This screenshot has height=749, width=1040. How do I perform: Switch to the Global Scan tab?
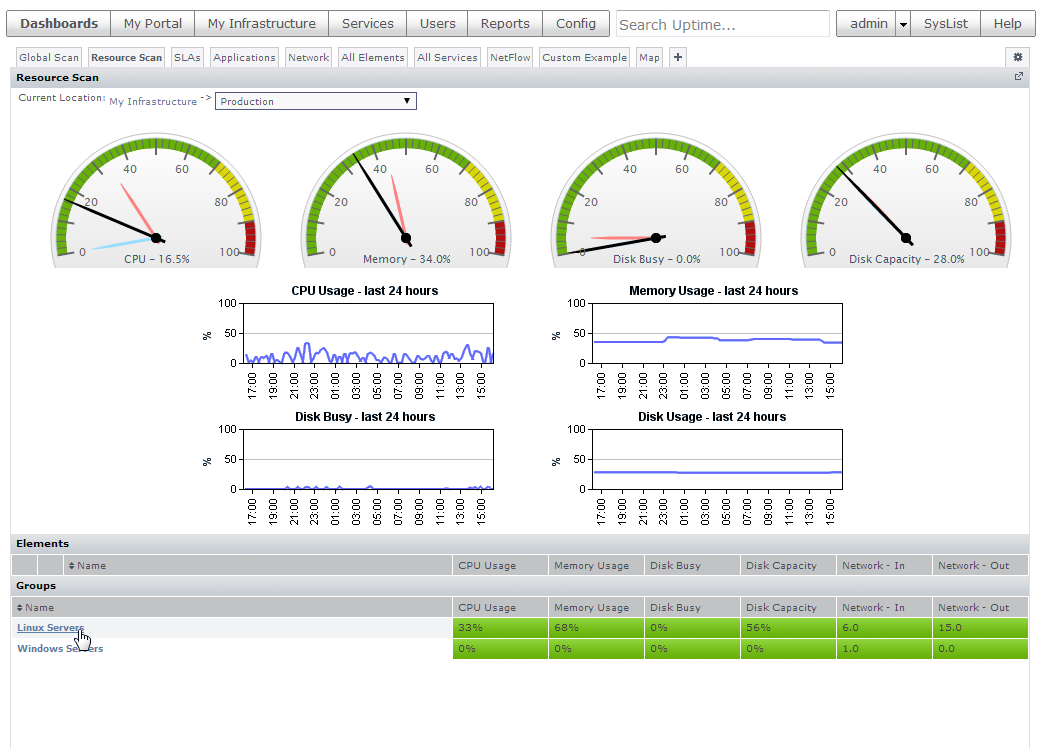coord(48,58)
